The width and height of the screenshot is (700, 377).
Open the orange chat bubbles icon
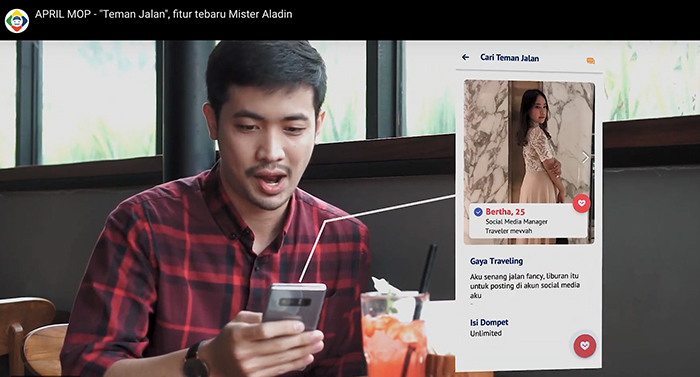[x=591, y=61]
